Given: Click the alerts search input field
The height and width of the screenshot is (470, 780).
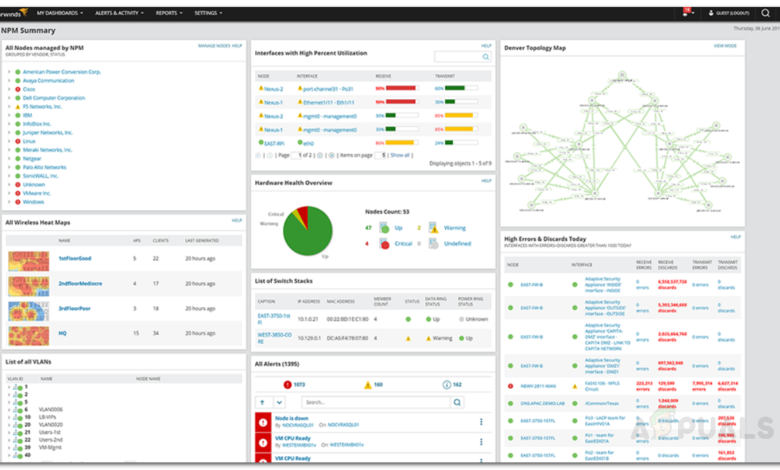Looking at the screenshot, I should [x=376, y=402].
